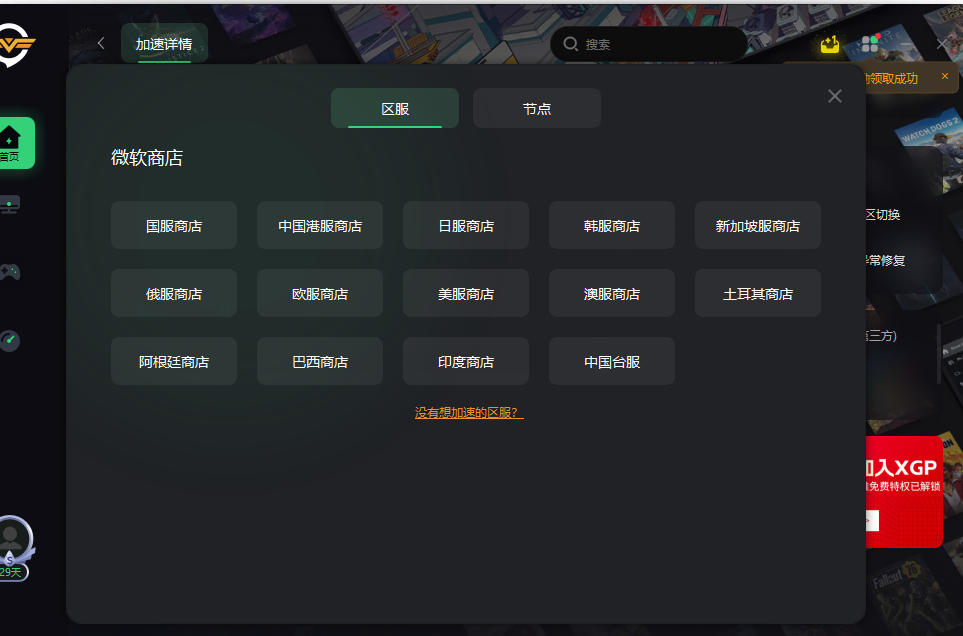Image resolution: width=963 pixels, height=636 pixels.
Task: Pick 巴西商店 region
Action: point(320,362)
